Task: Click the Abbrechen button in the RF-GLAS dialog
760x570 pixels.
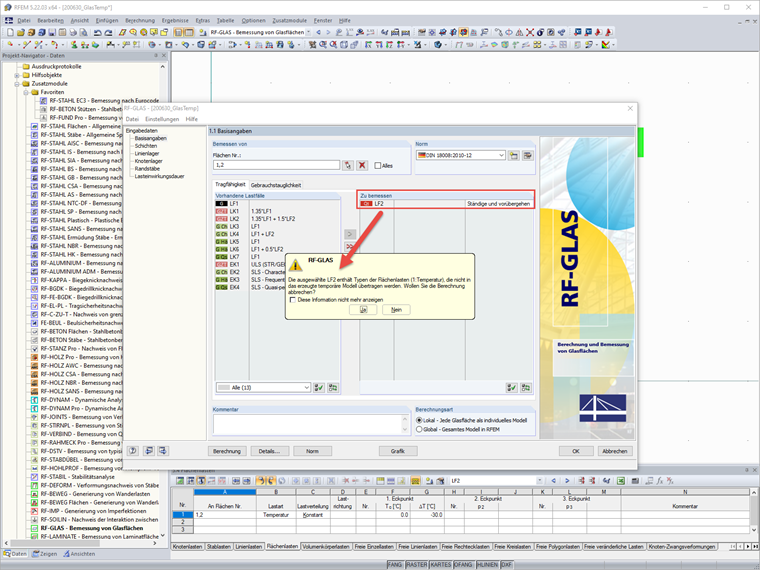Action: point(615,451)
